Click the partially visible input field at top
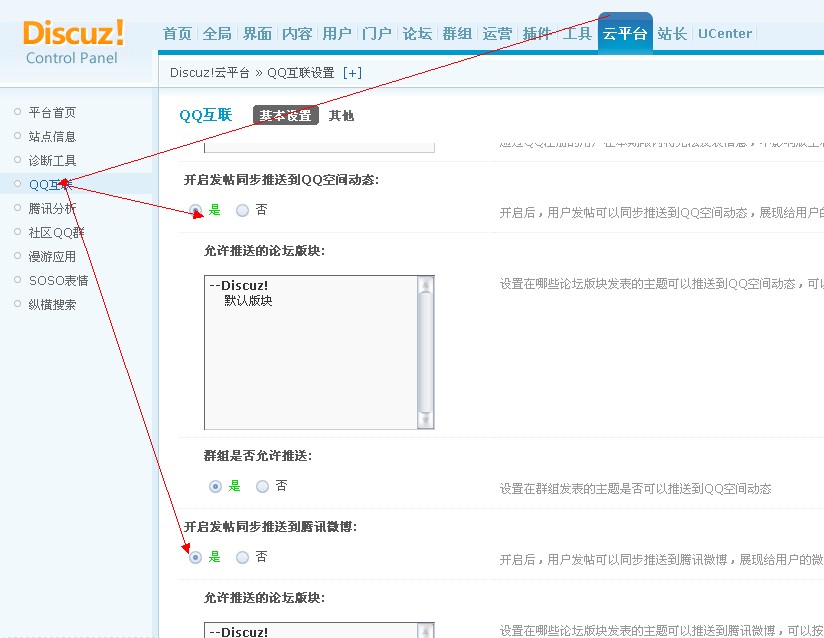 (320, 147)
